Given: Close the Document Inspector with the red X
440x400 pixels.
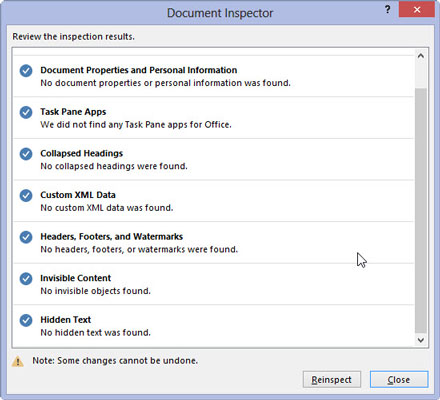Looking at the screenshot, I should (x=417, y=9).
